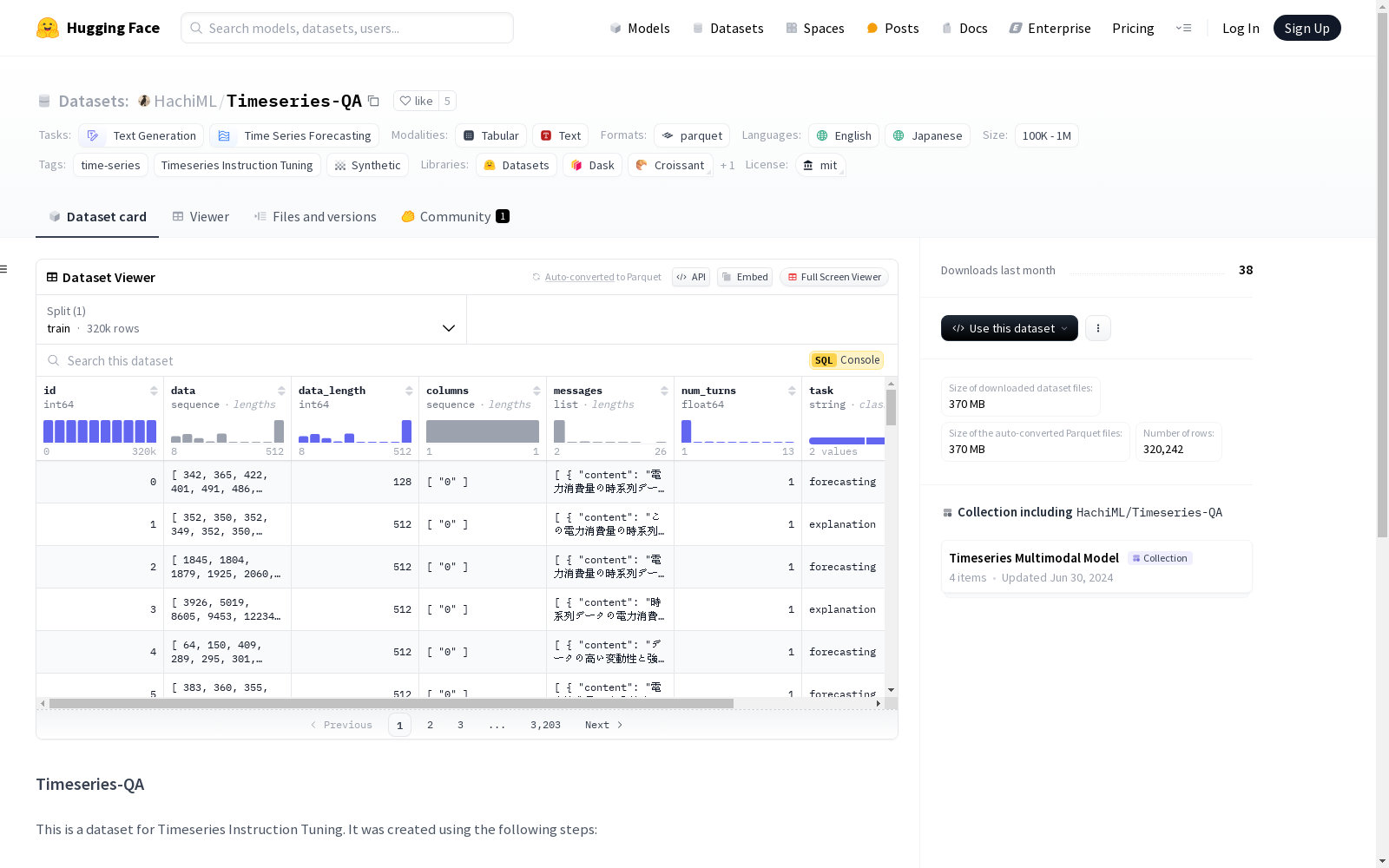The width and height of the screenshot is (1389, 868).
Task: Open the SQL Console
Action: point(846,360)
